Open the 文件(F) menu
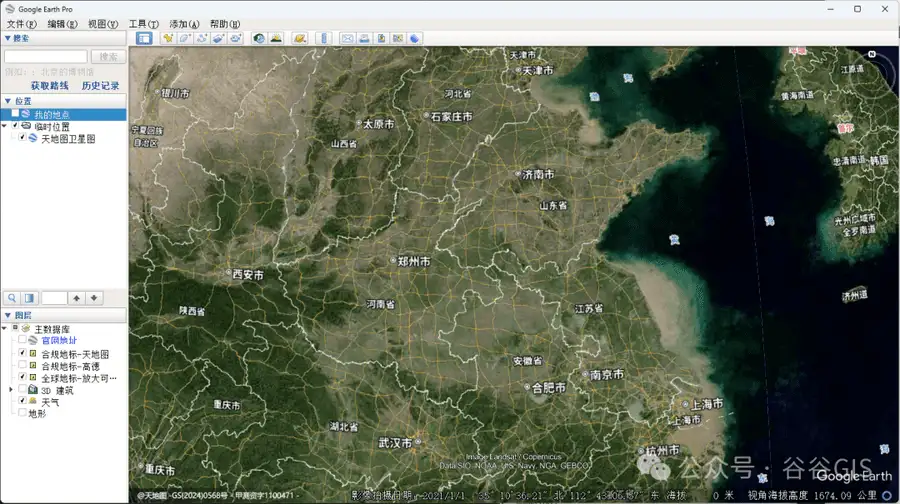 (22, 24)
